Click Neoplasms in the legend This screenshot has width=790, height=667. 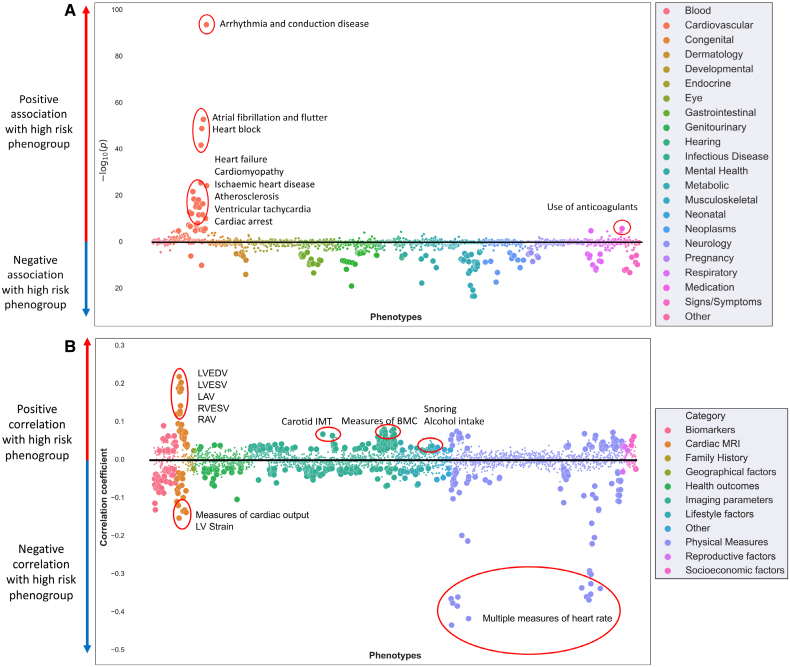click(710, 229)
